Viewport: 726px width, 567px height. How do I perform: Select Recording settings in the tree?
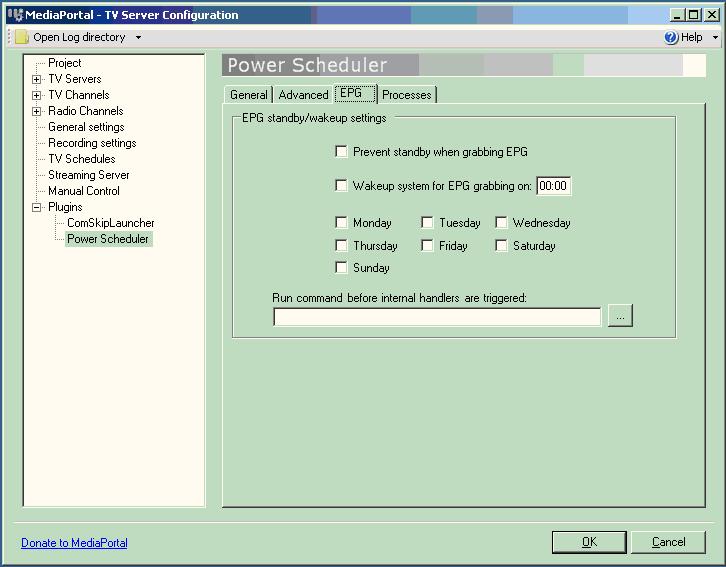(x=92, y=143)
